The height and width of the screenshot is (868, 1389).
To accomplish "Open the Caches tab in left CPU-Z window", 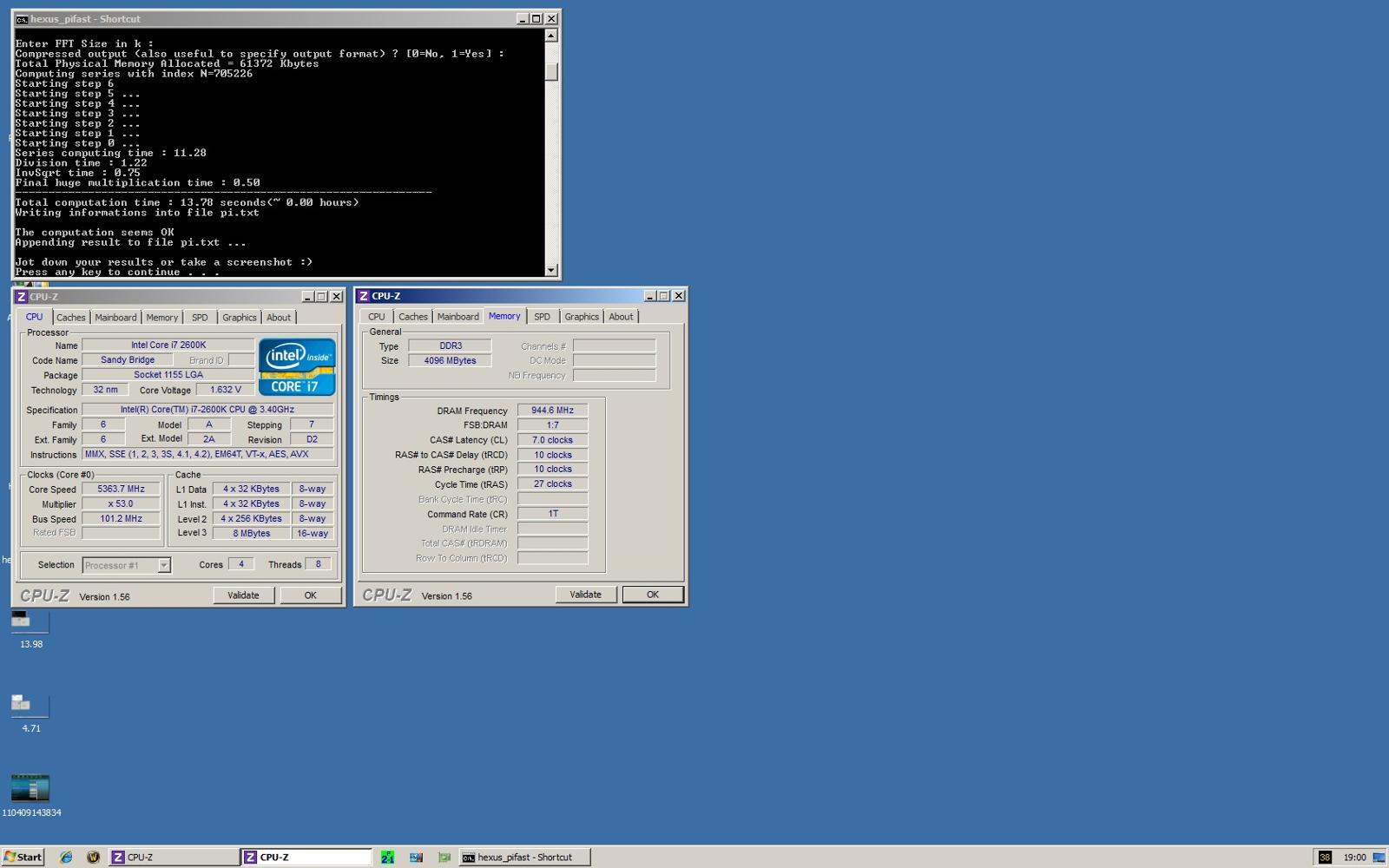I will point(71,318).
